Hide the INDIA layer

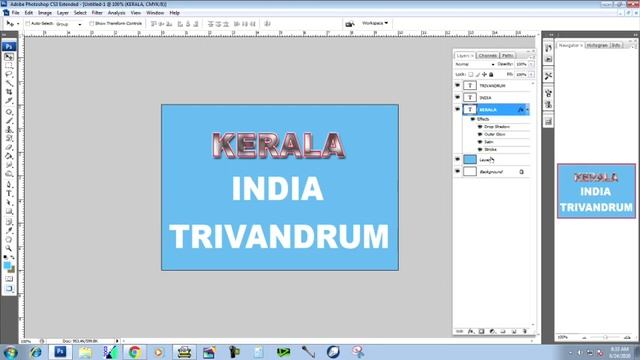point(458,97)
